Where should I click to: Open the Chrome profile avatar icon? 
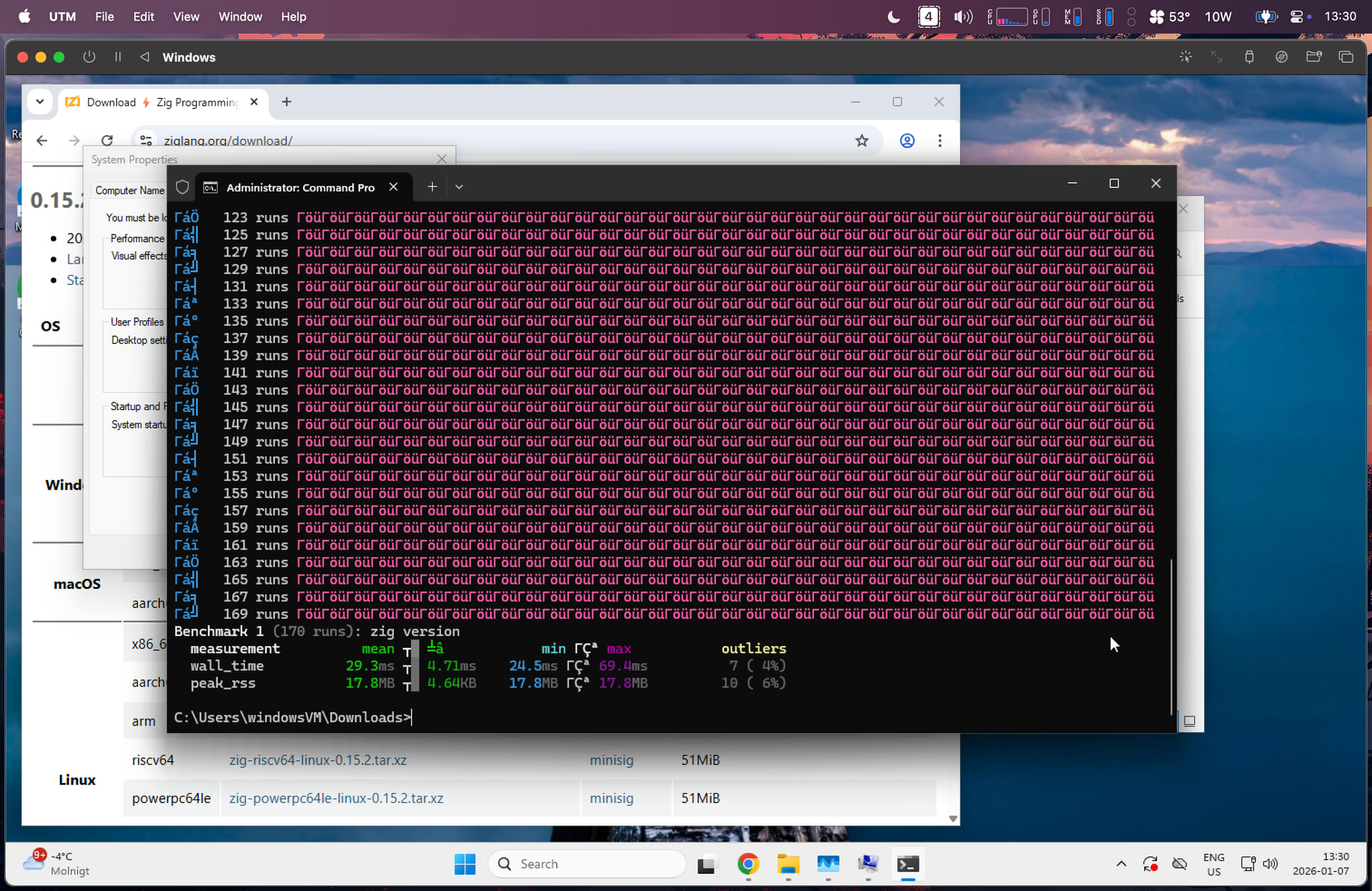(907, 141)
